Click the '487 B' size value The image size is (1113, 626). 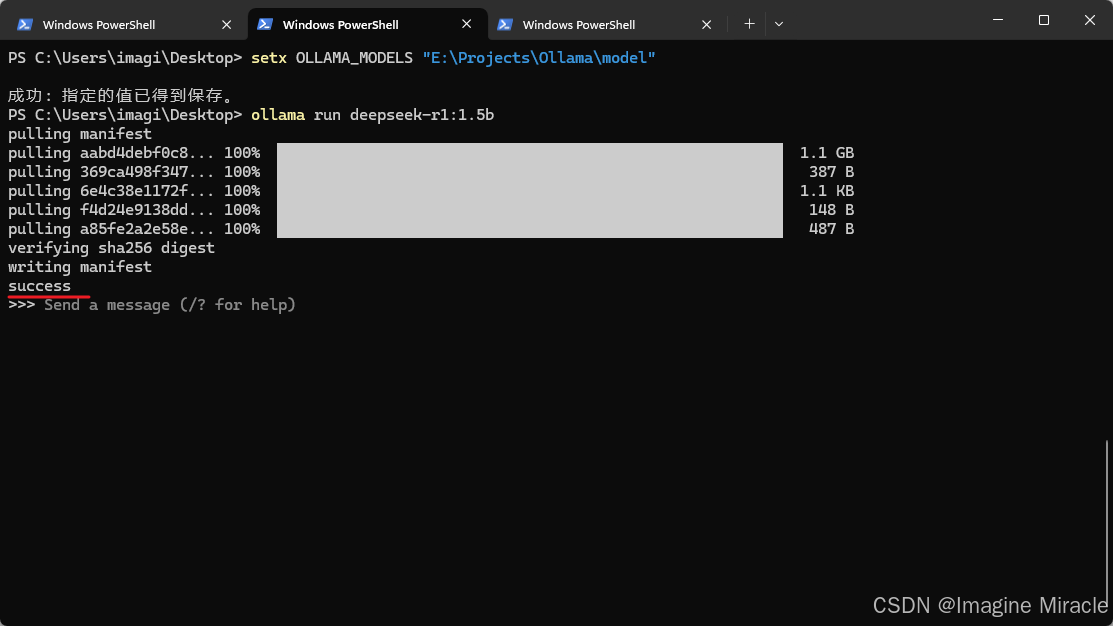[x=831, y=229]
